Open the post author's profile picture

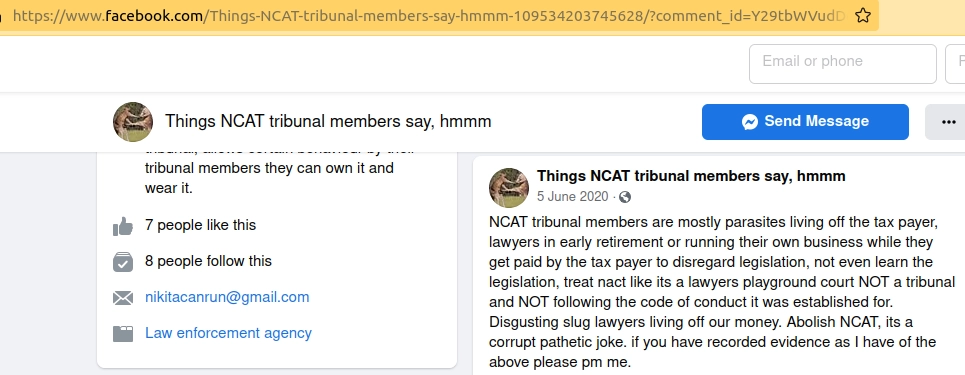coord(509,187)
